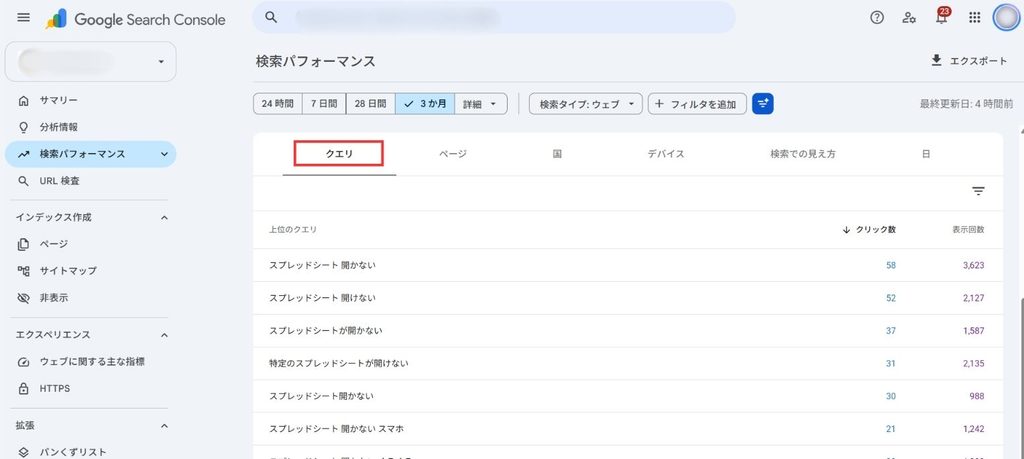Click query row 特定のスプレッドシートが開けない
The height and width of the screenshot is (459, 1024).
click(x=628, y=363)
